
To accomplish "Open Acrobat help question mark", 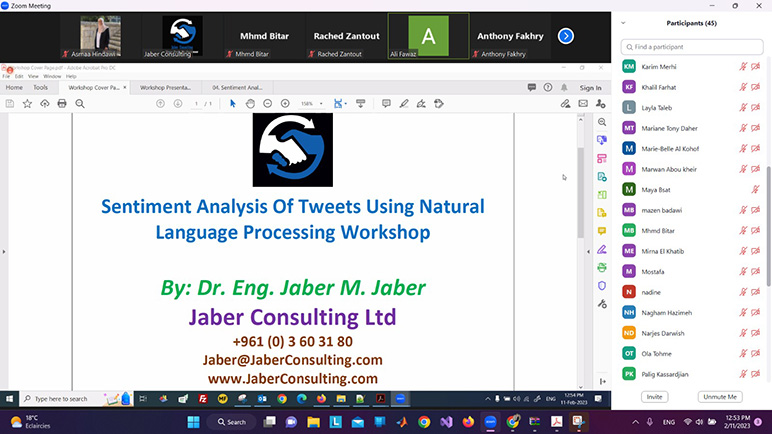I will click(x=548, y=87).
